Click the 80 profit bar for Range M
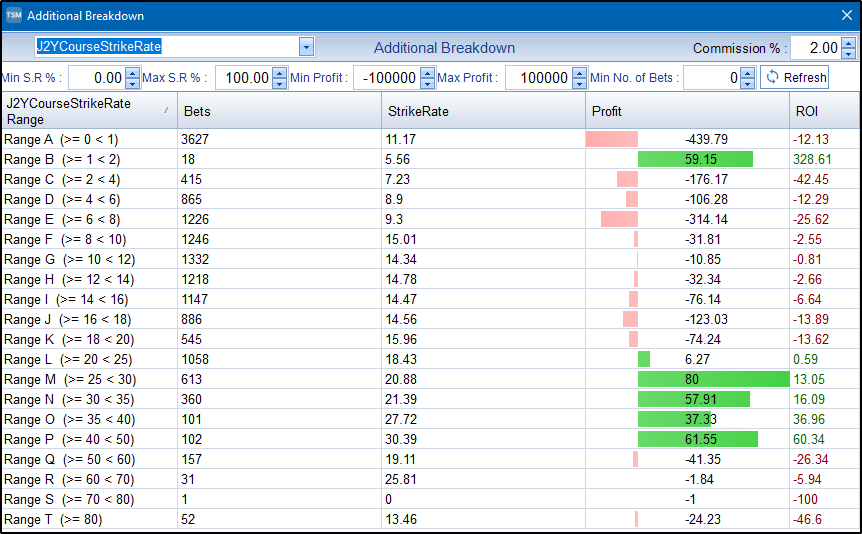Image resolution: width=862 pixels, height=534 pixels. point(713,379)
